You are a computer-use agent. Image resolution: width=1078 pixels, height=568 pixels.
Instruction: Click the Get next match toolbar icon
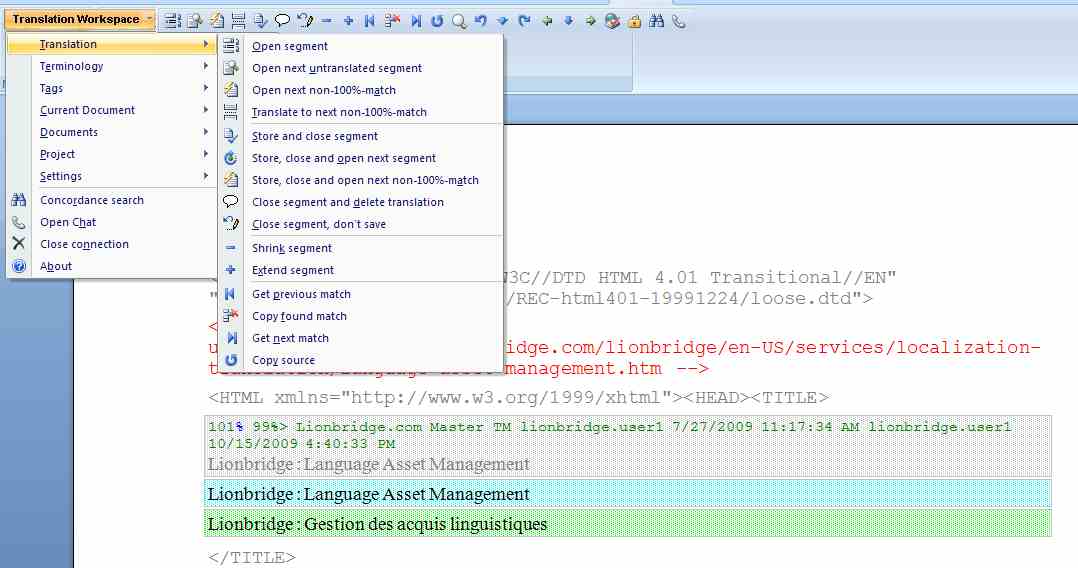click(x=415, y=21)
